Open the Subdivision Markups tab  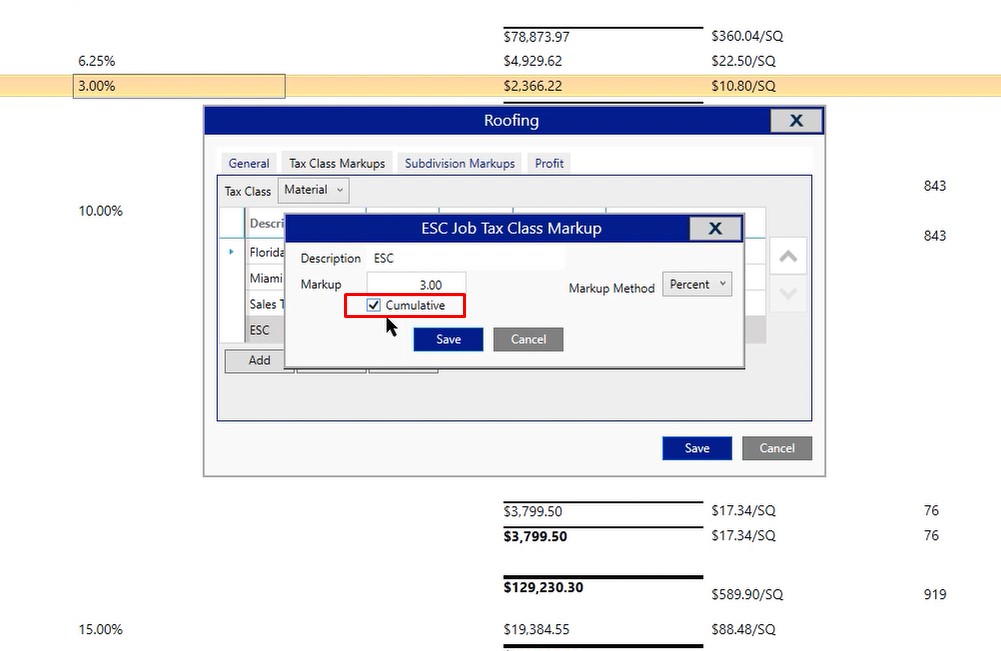[459, 163]
